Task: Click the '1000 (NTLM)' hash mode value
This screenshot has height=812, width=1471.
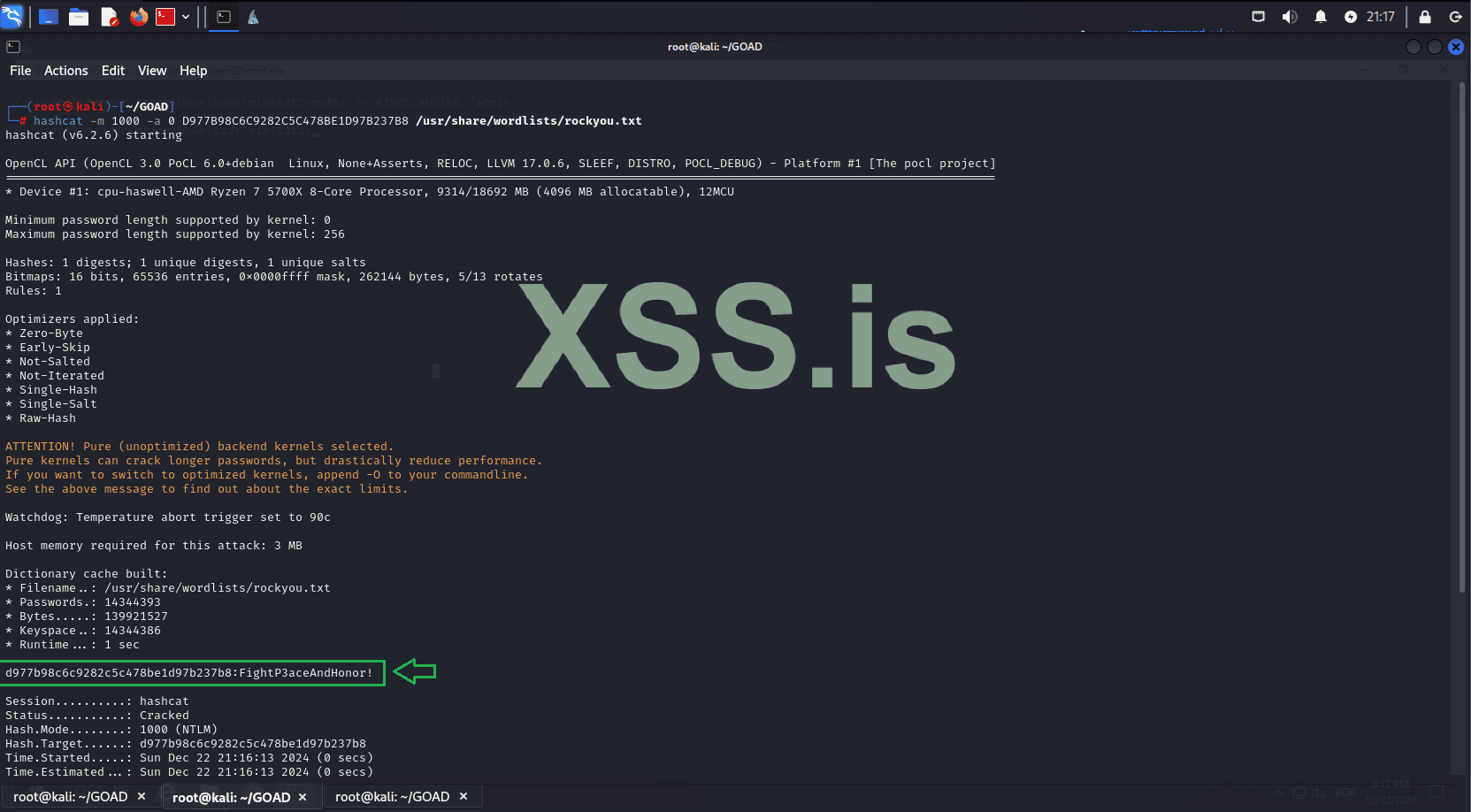Action: pos(179,730)
